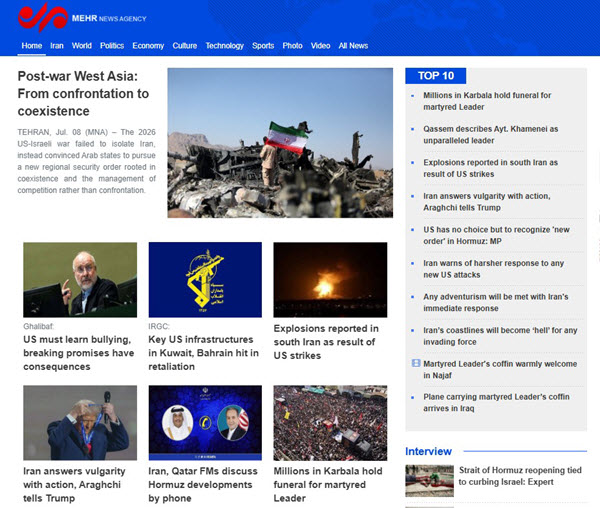Open 'Millions in Karbala hold funeral' card headline
Image resolution: width=600 pixels, height=508 pixels.
click(328, 485)
